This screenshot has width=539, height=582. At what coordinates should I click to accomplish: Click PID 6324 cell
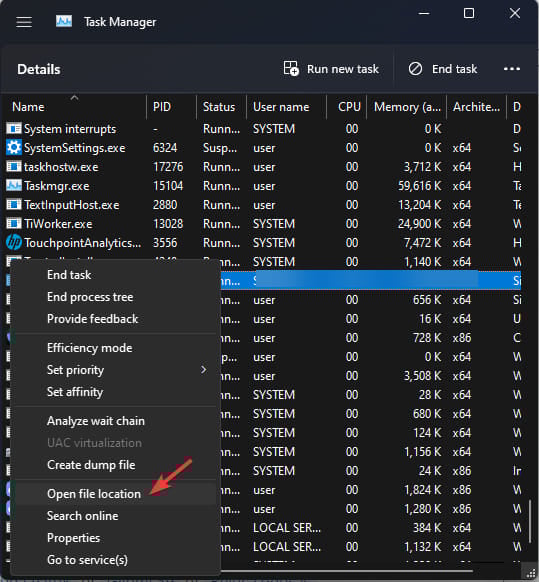point(165,148)
